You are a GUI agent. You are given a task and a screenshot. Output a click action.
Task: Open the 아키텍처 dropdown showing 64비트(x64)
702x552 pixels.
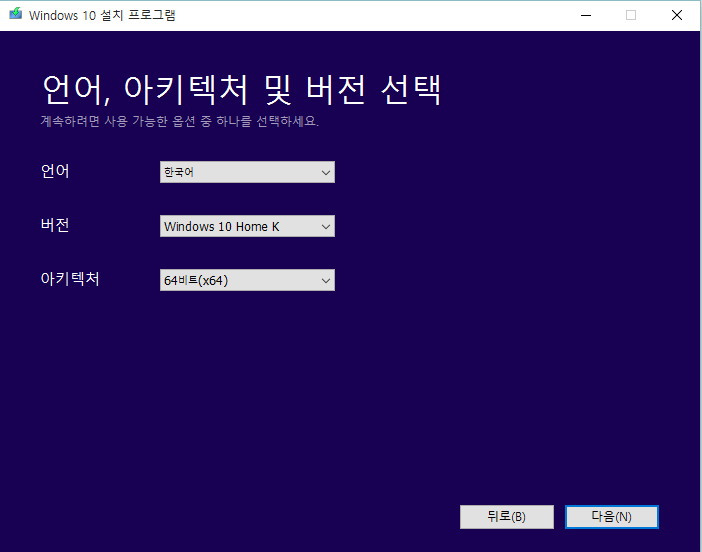247,280
